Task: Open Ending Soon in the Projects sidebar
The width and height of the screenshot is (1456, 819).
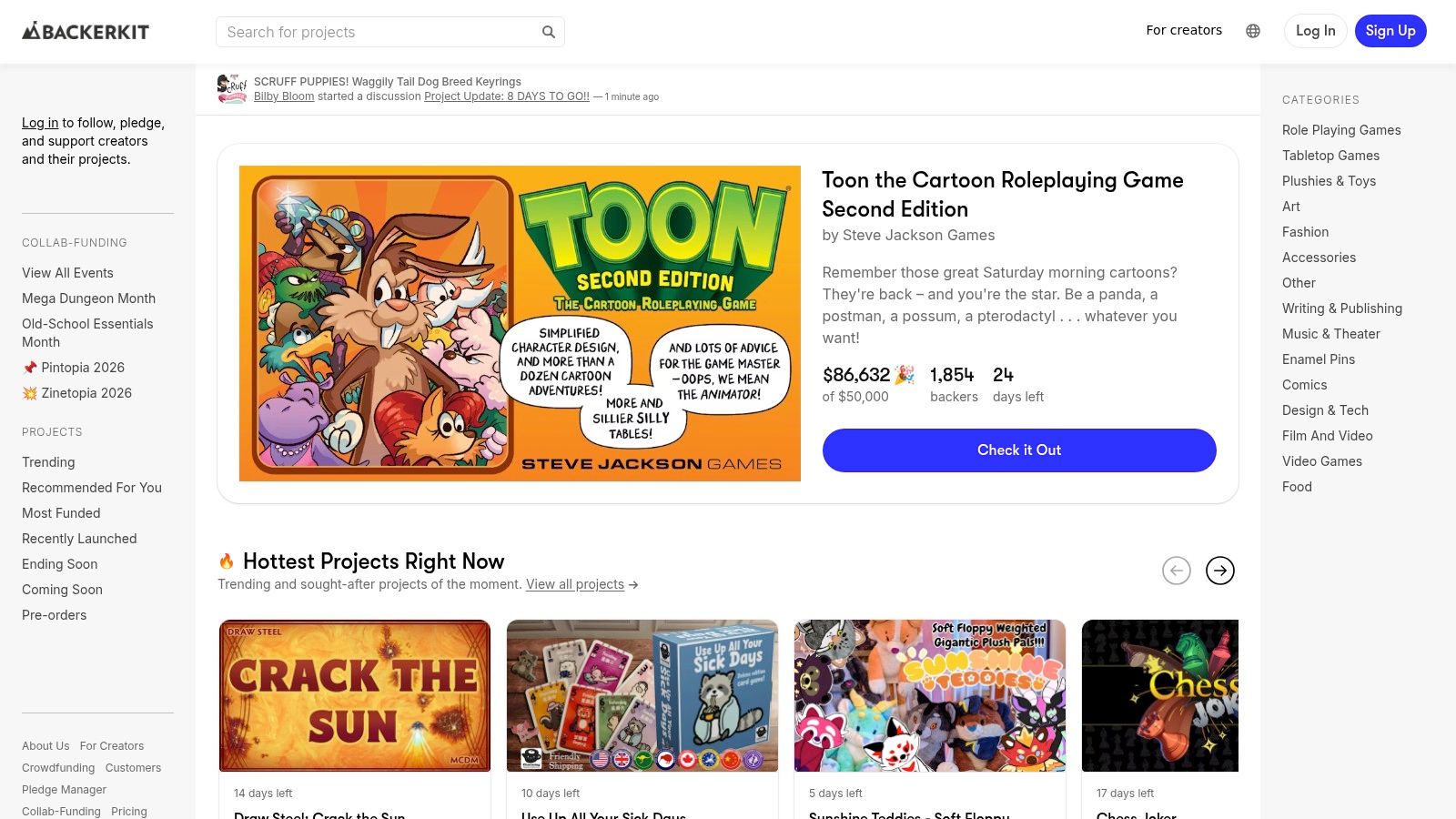Action: [x=59, y=564]
